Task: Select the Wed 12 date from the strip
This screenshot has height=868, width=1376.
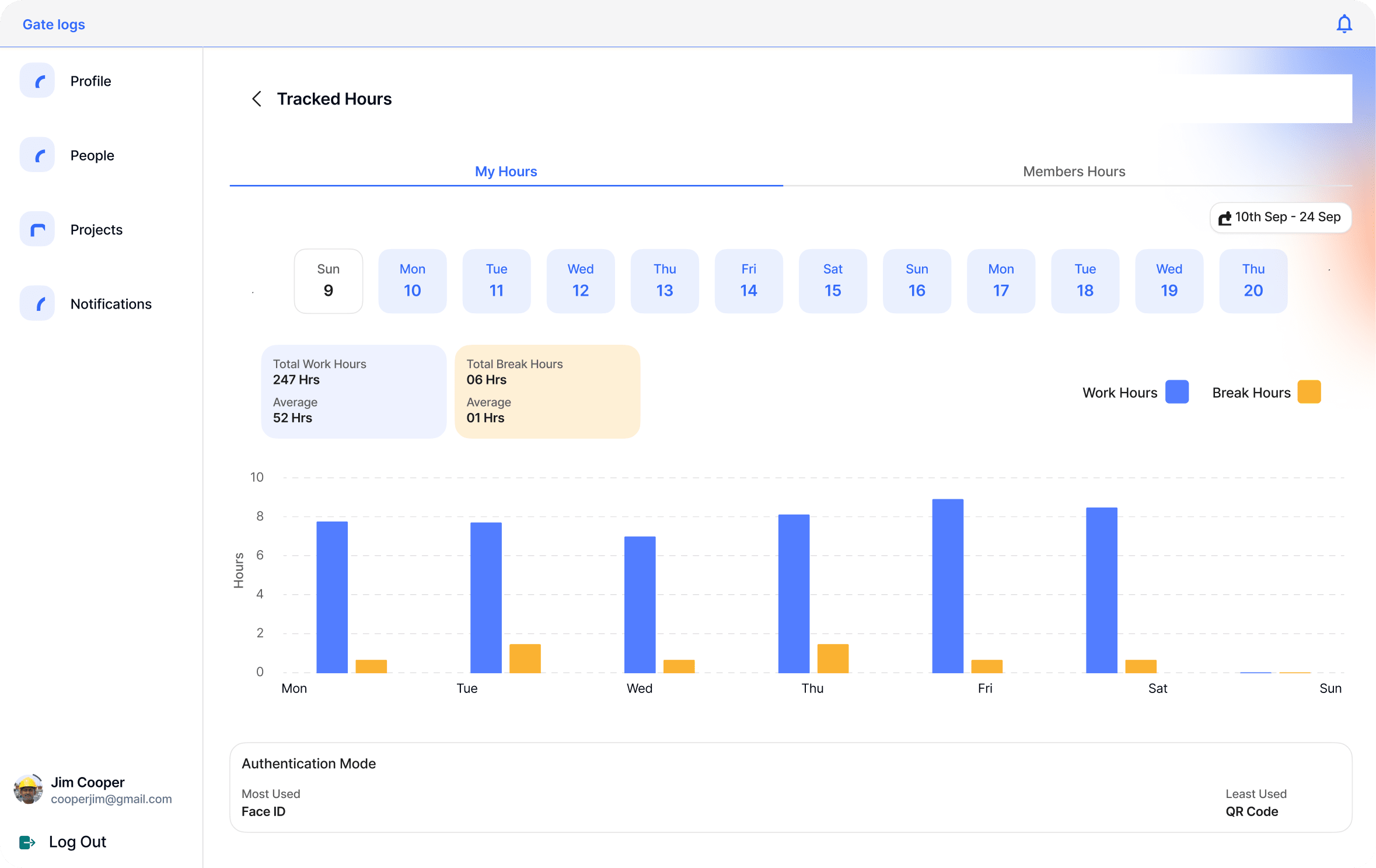Action: pos(581,281)
